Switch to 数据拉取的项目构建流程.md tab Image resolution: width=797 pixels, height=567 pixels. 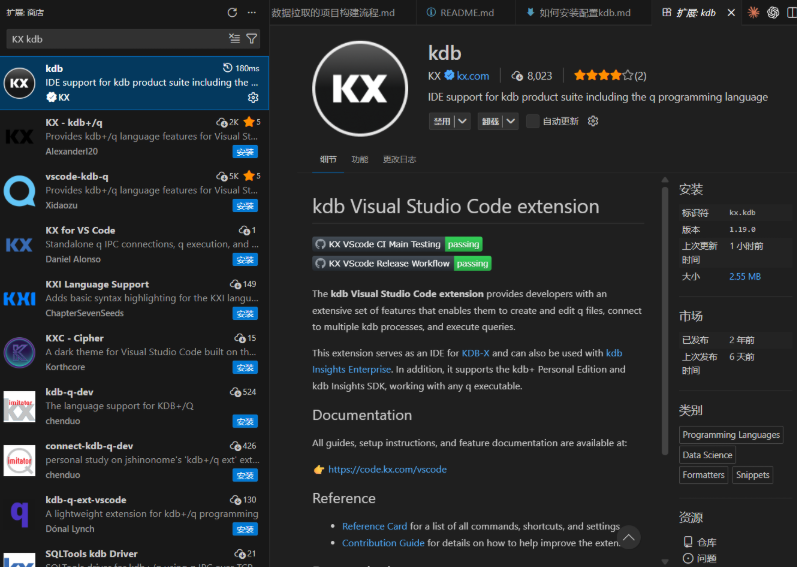(333, 13)
